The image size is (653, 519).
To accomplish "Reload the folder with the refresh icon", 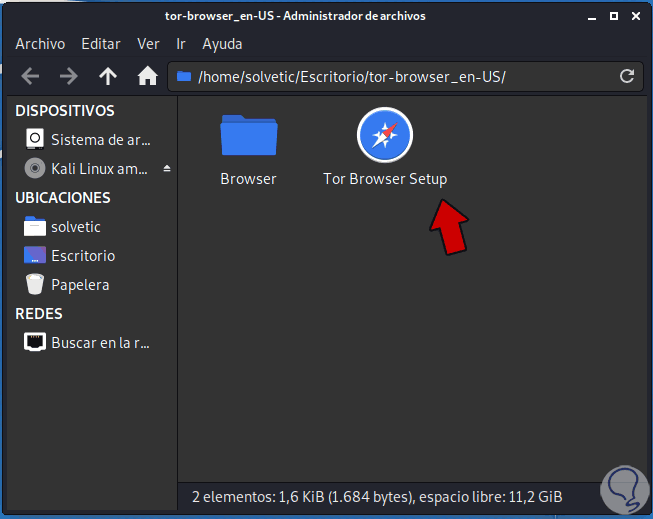I will pos(627,76).
